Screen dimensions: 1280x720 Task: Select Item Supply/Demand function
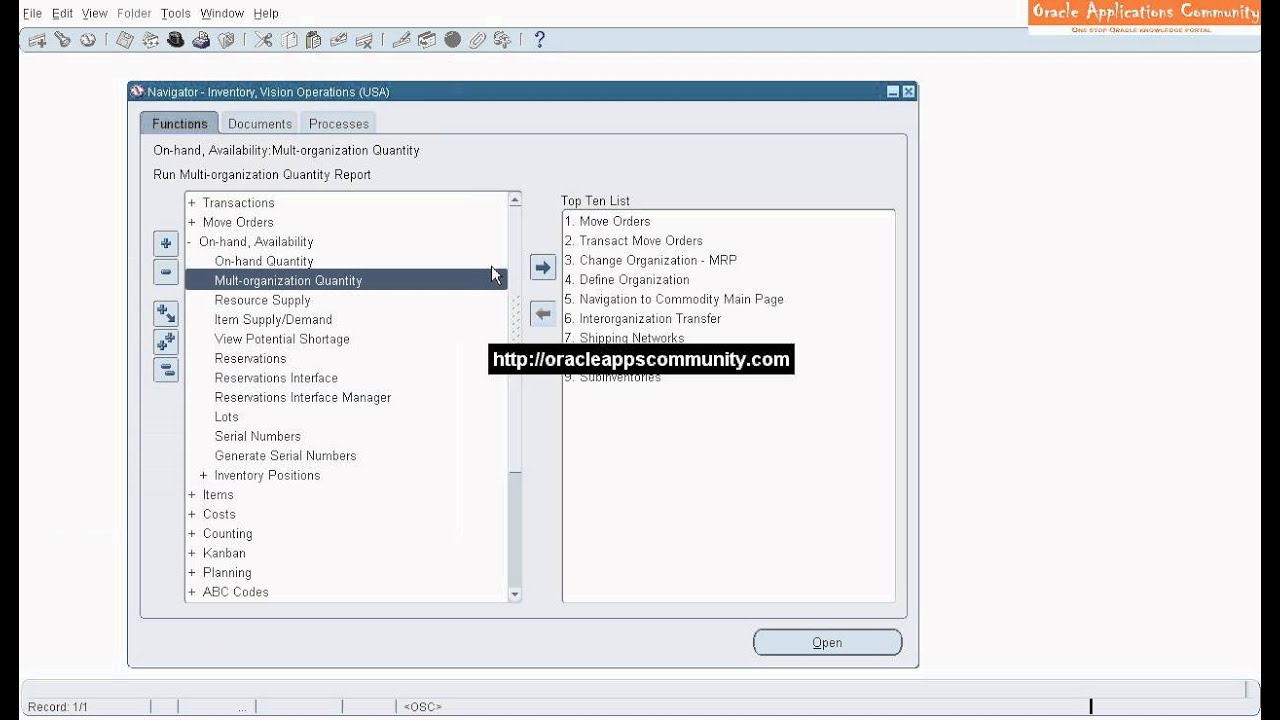[x=273, y=320]
